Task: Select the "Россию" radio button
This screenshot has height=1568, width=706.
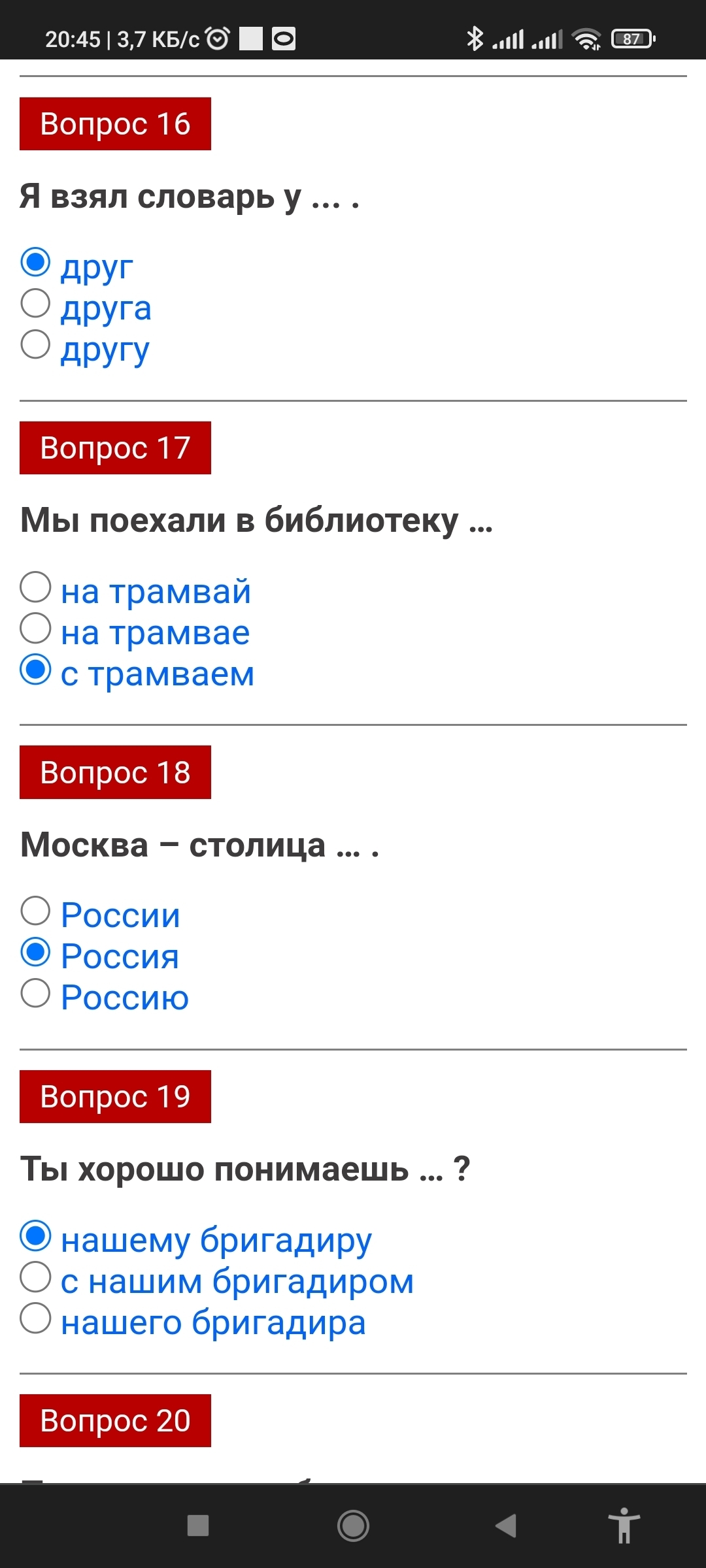Action: (35, 993)
